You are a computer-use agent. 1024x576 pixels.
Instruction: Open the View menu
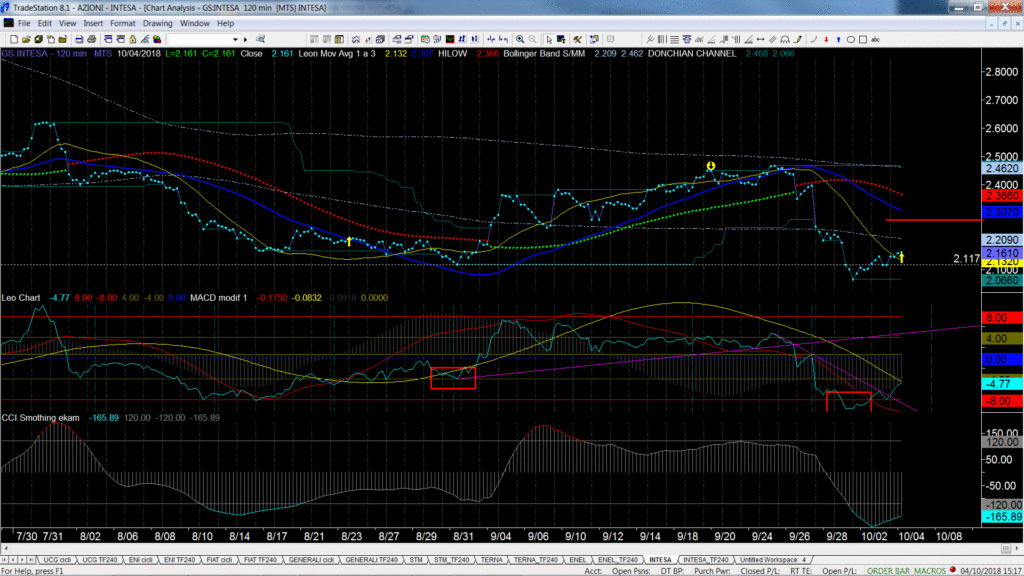point(67,24)
